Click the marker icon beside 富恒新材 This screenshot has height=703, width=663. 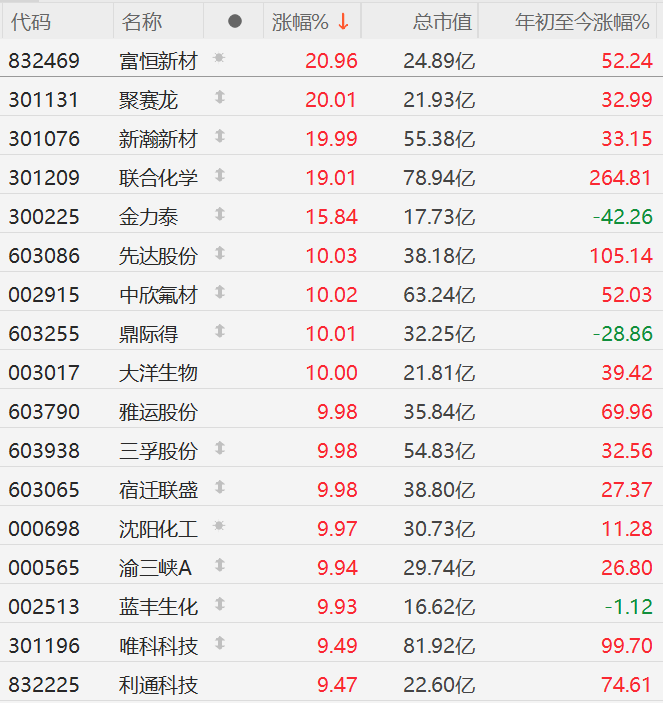[219, 59]
